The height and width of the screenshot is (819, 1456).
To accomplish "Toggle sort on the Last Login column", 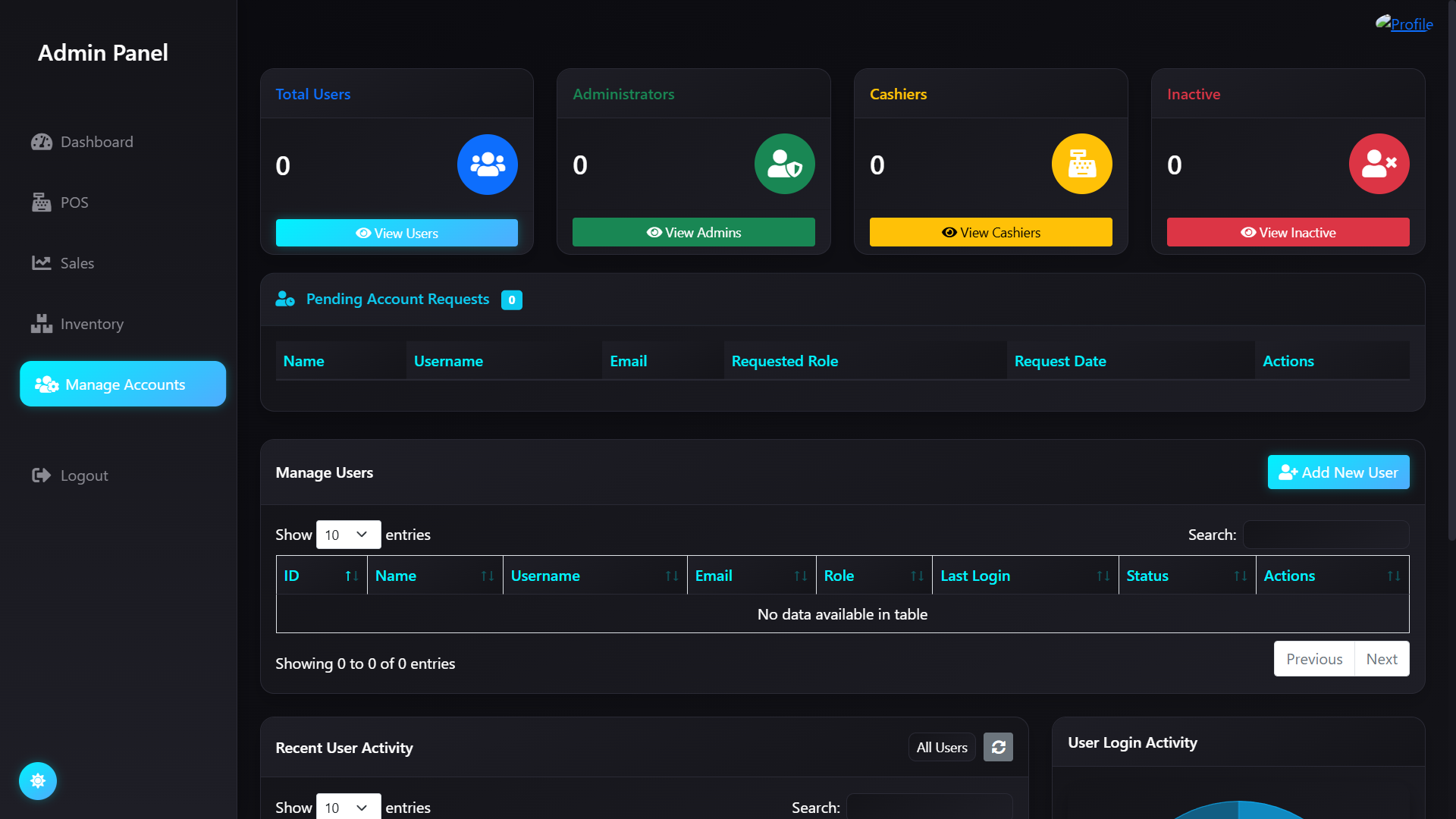I will 1024,576.
